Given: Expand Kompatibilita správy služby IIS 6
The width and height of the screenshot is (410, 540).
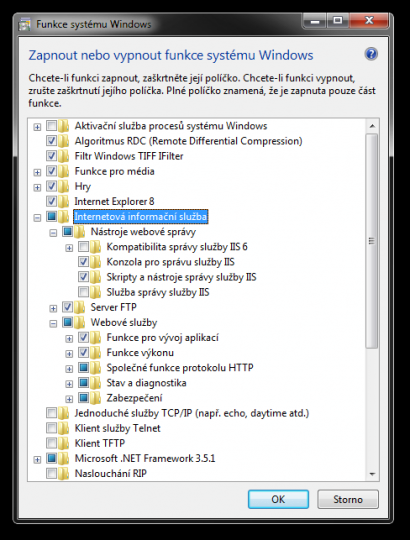Looking at the screenshot, I should pyautogui.click(x=69, y=248).
